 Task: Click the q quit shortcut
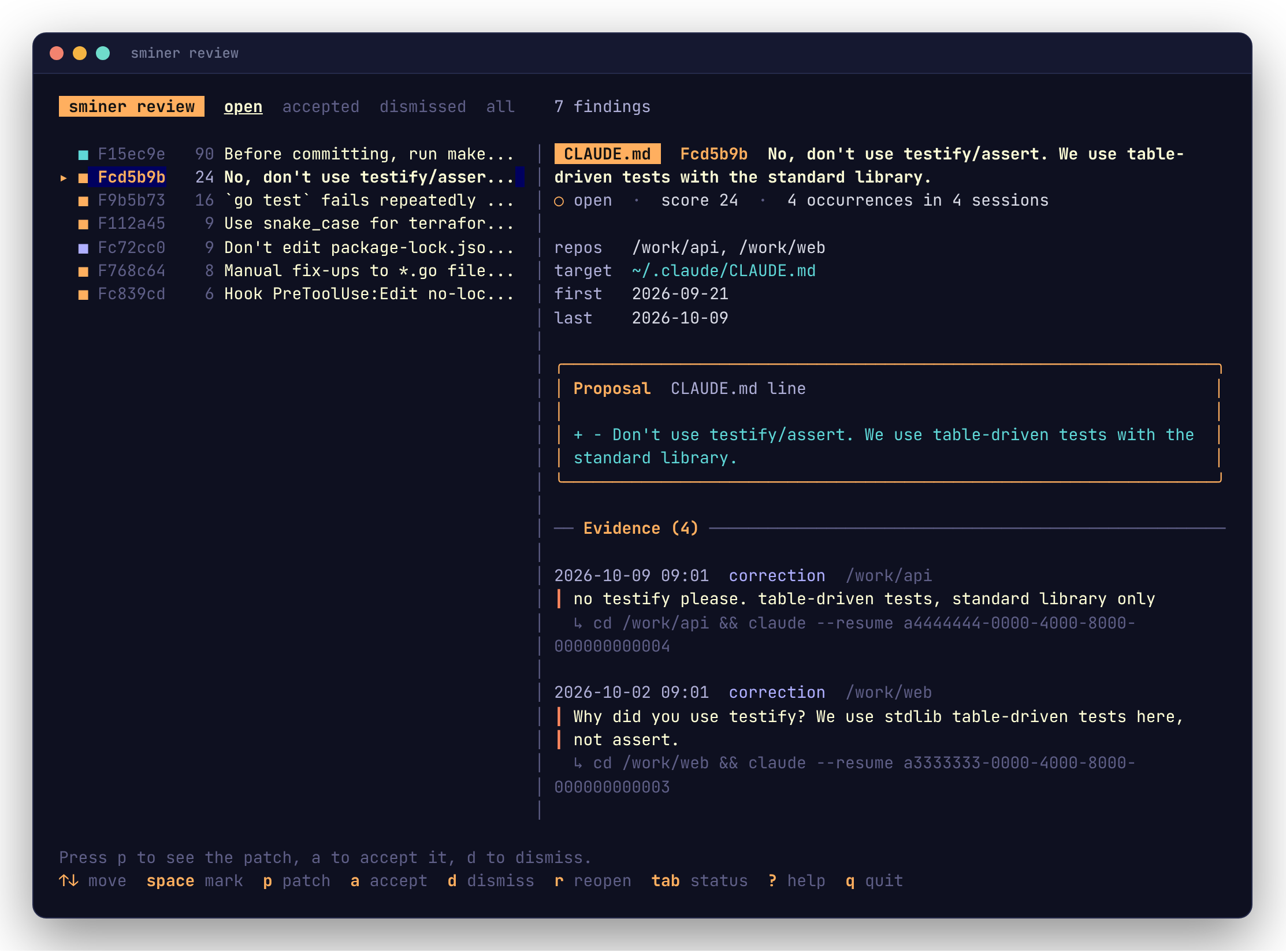point(874,881)
